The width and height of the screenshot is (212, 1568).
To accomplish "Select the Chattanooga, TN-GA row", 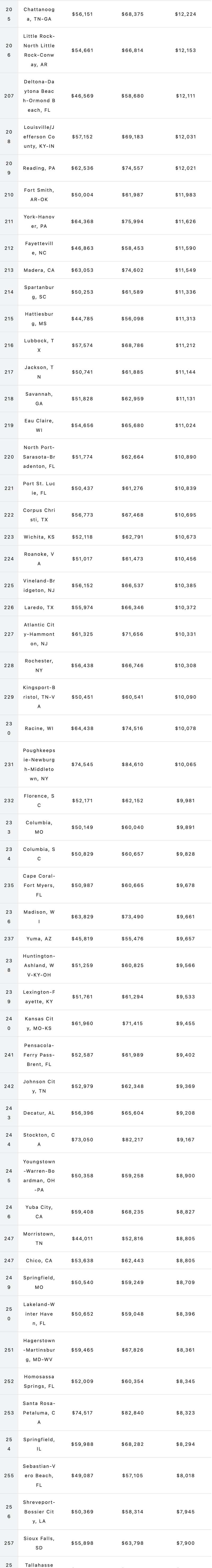I will click(106, 14).
